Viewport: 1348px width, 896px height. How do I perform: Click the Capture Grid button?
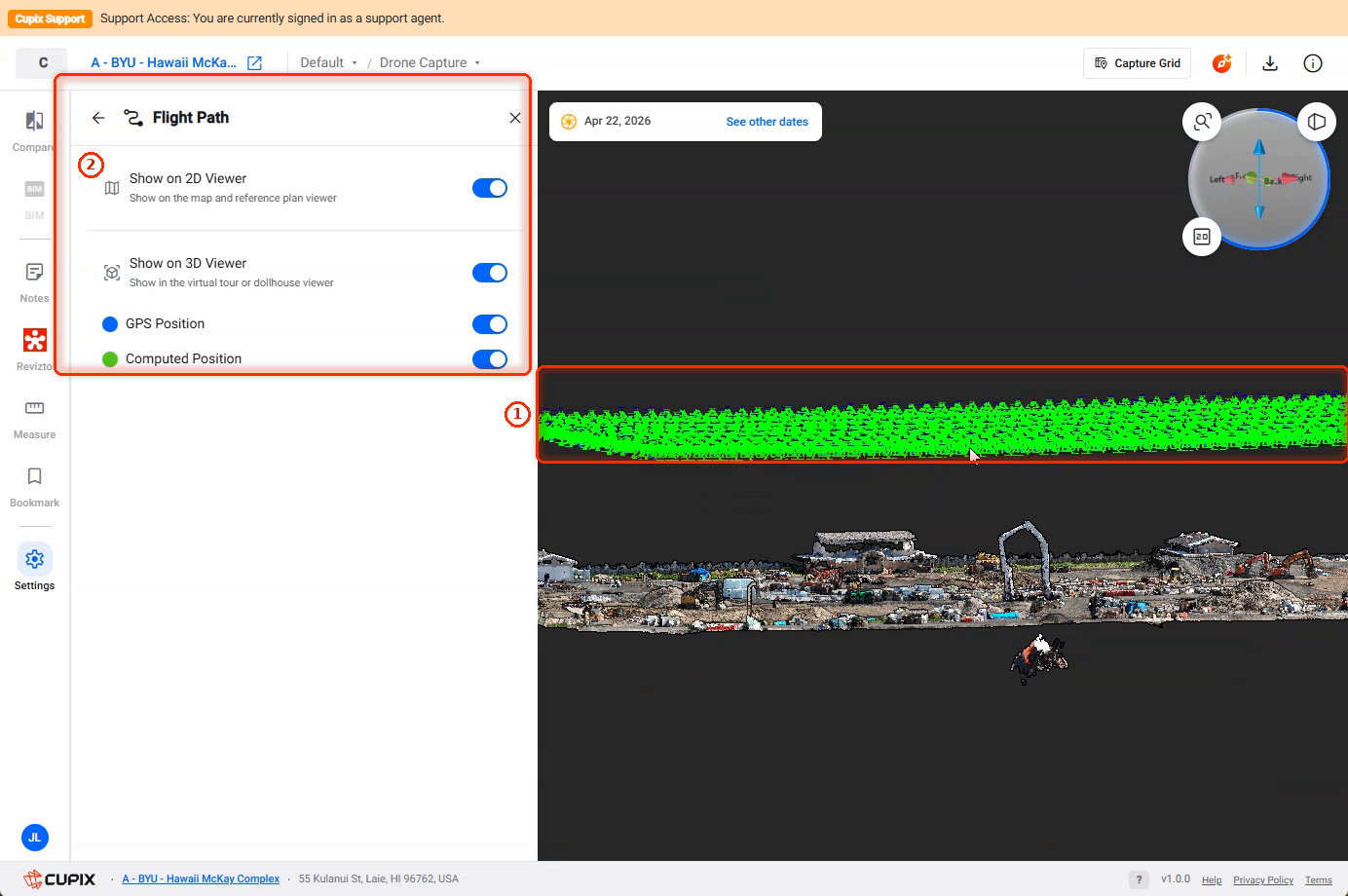pyautogui.click(x=1138, y=63)
